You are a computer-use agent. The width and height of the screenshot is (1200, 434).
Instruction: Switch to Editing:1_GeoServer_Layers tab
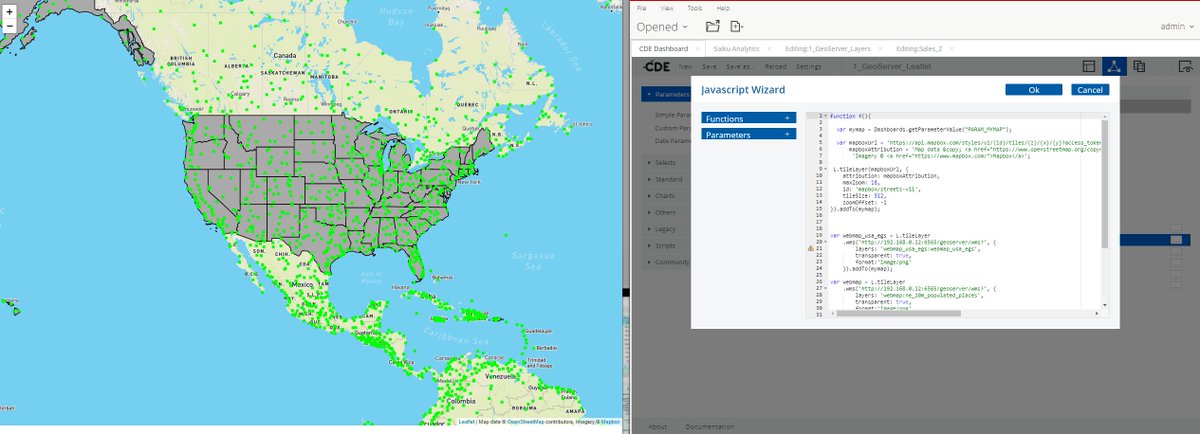point(826,48)
